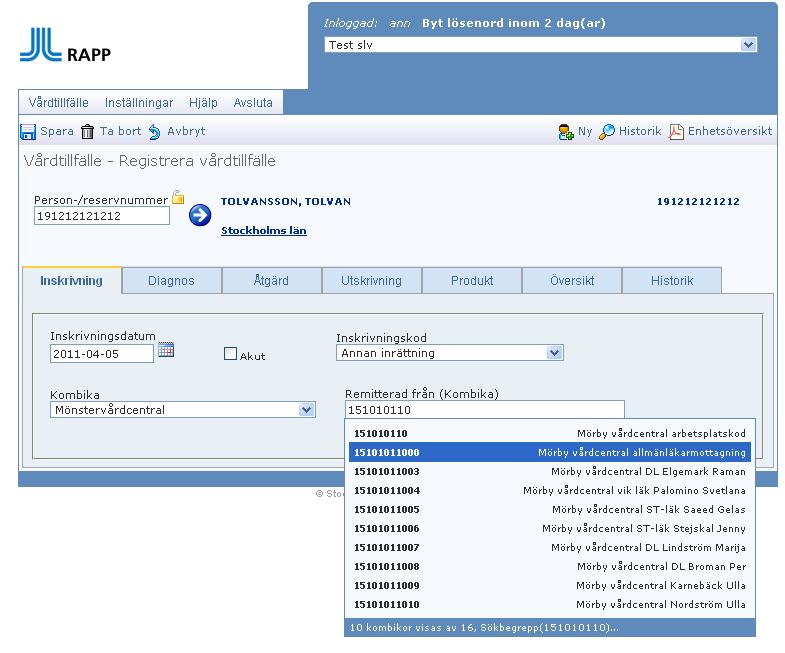
Task: Open the Stockholms län link
Action: pos(264,230)
